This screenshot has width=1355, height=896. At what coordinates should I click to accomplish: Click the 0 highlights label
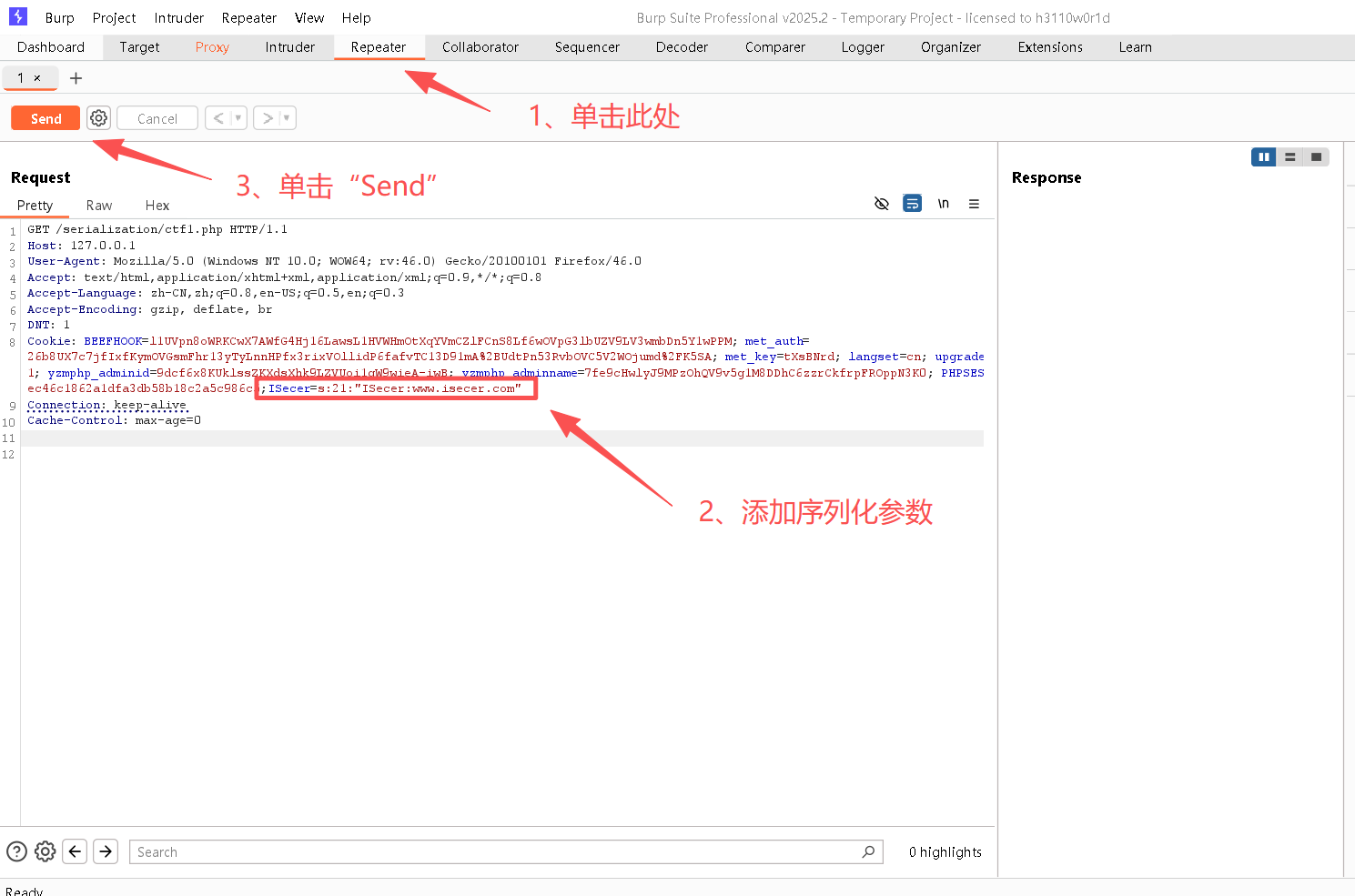(x=945, y=852)
